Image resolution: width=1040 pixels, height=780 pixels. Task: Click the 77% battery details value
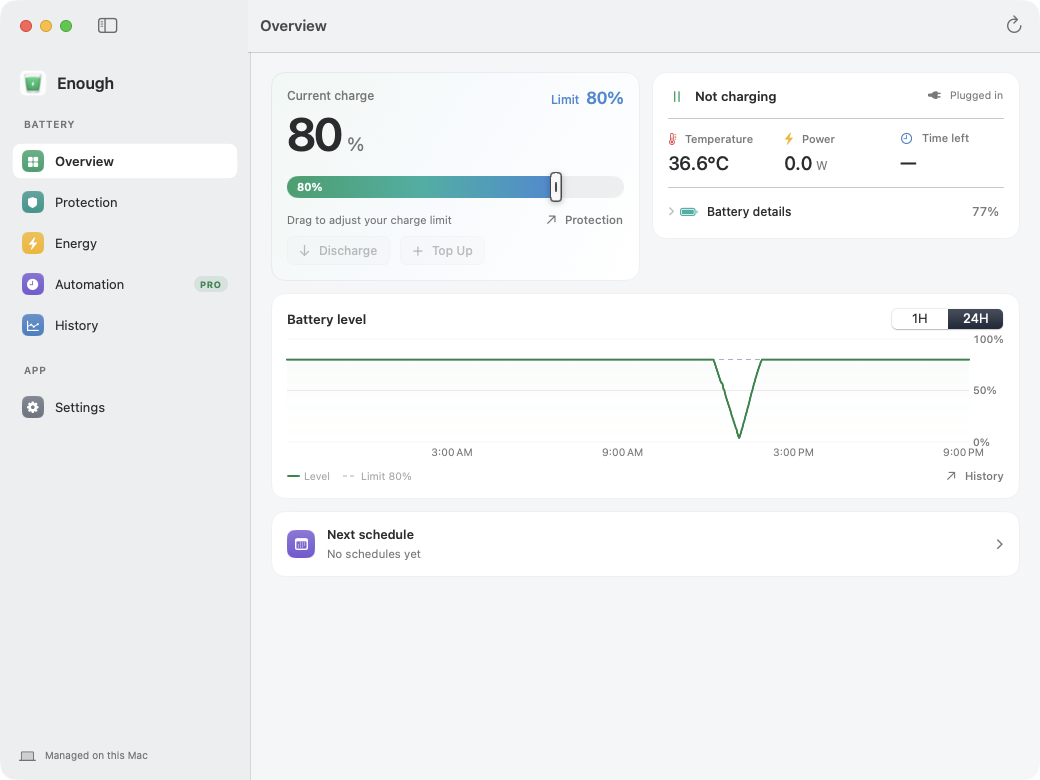tap(985, 212)
